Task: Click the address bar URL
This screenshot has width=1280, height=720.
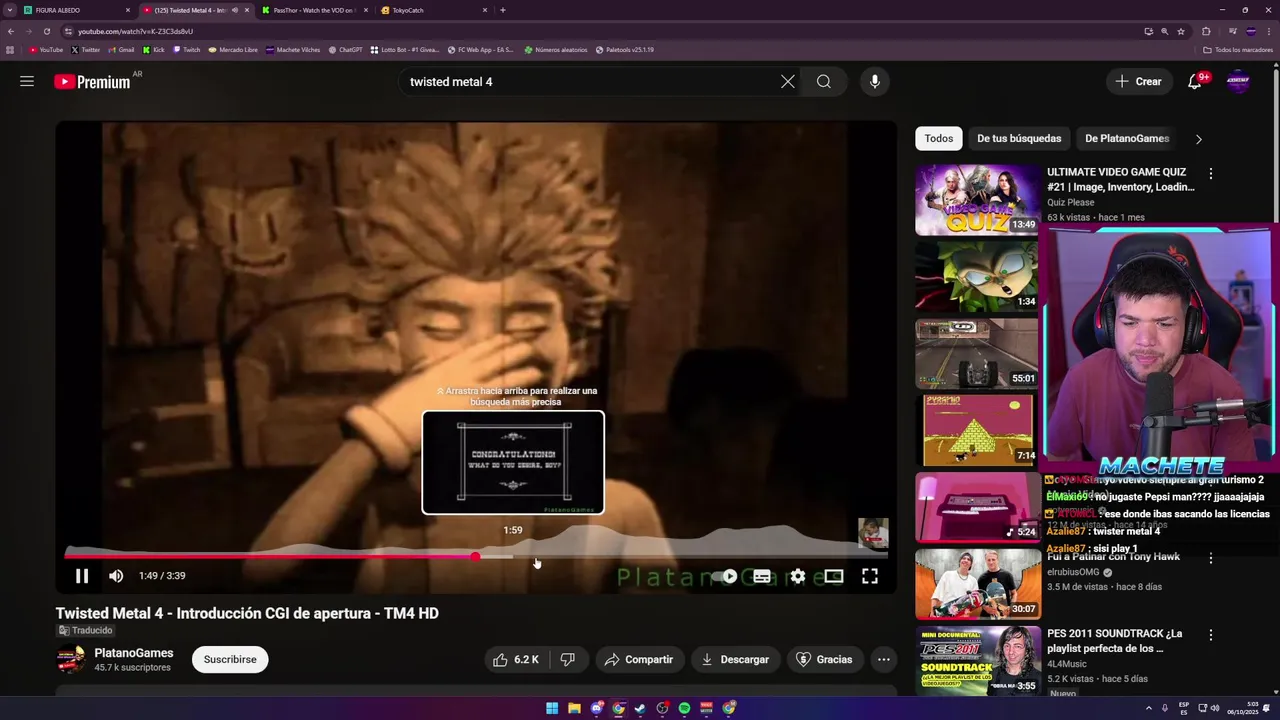Action: click(x=135, y=31)
